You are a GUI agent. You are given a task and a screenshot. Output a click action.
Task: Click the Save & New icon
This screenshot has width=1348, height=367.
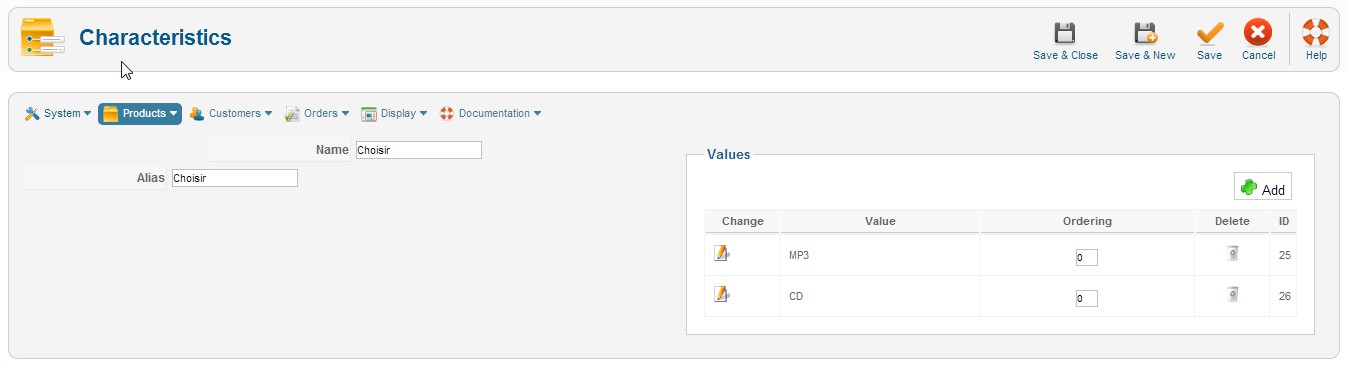(x=1145, y=33)
